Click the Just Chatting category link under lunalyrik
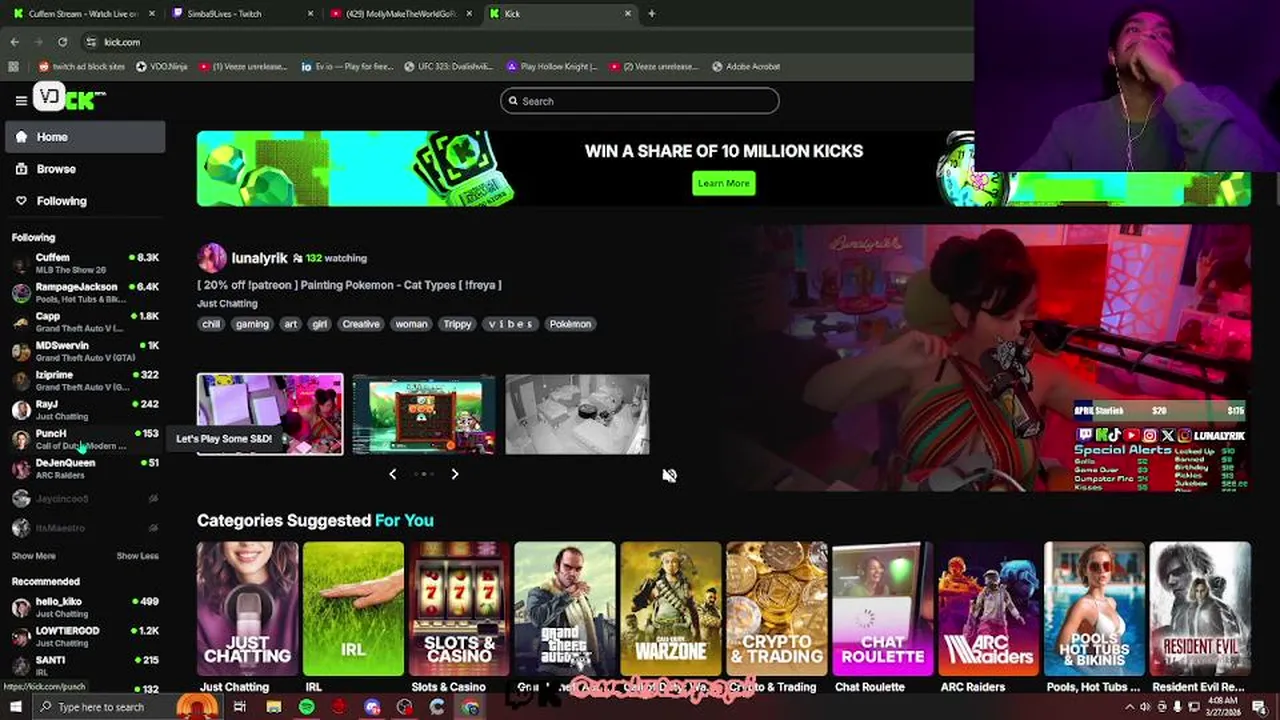The height and width of the screenshot is (720, 1280). [227, 303]
